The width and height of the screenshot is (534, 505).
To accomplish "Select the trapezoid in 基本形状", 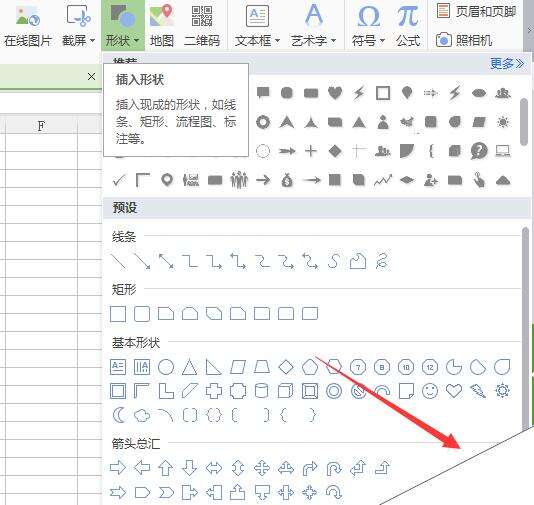I will [x=262, y=367].
